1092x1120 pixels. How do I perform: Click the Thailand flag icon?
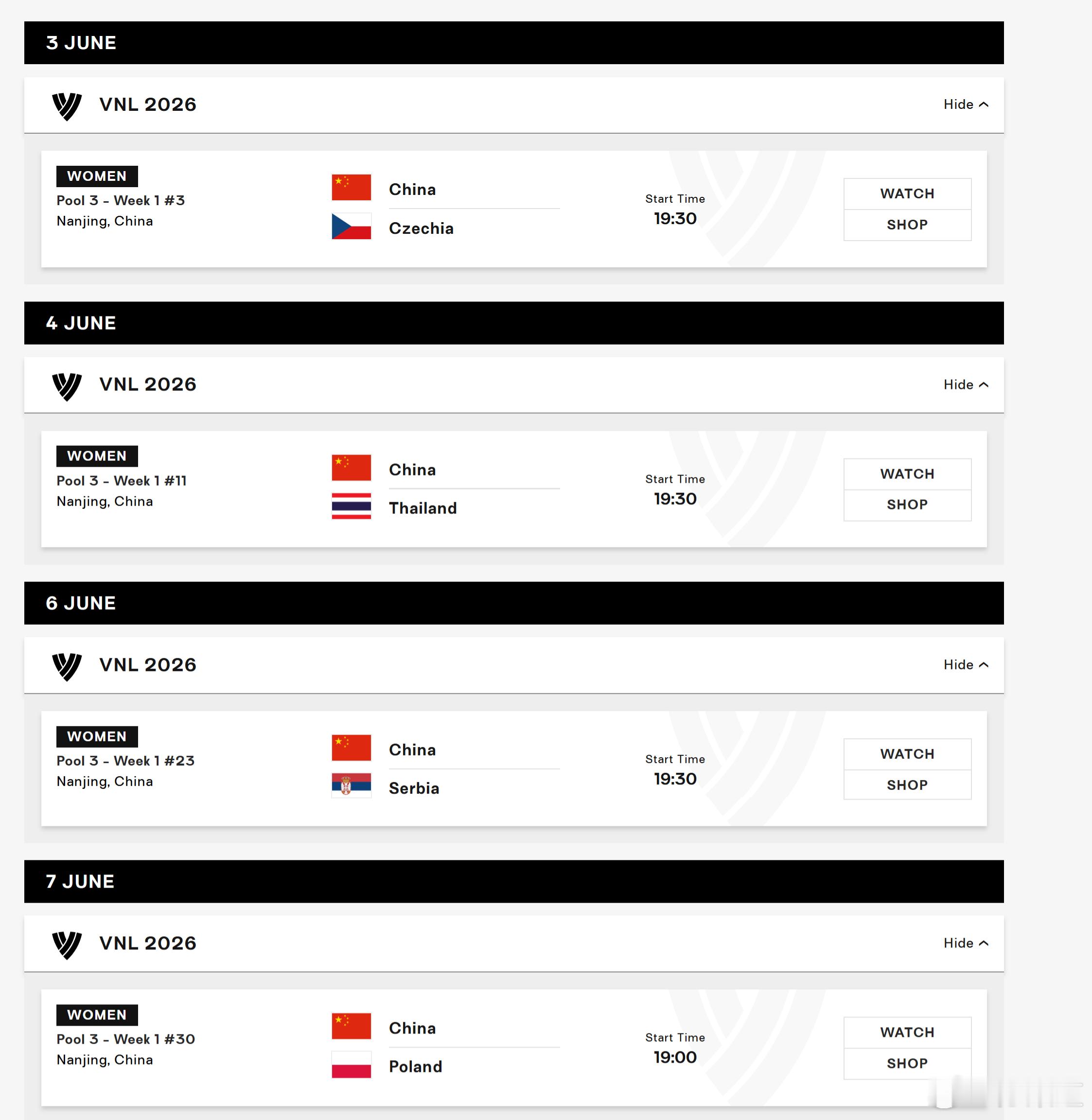tap(351, 507)
